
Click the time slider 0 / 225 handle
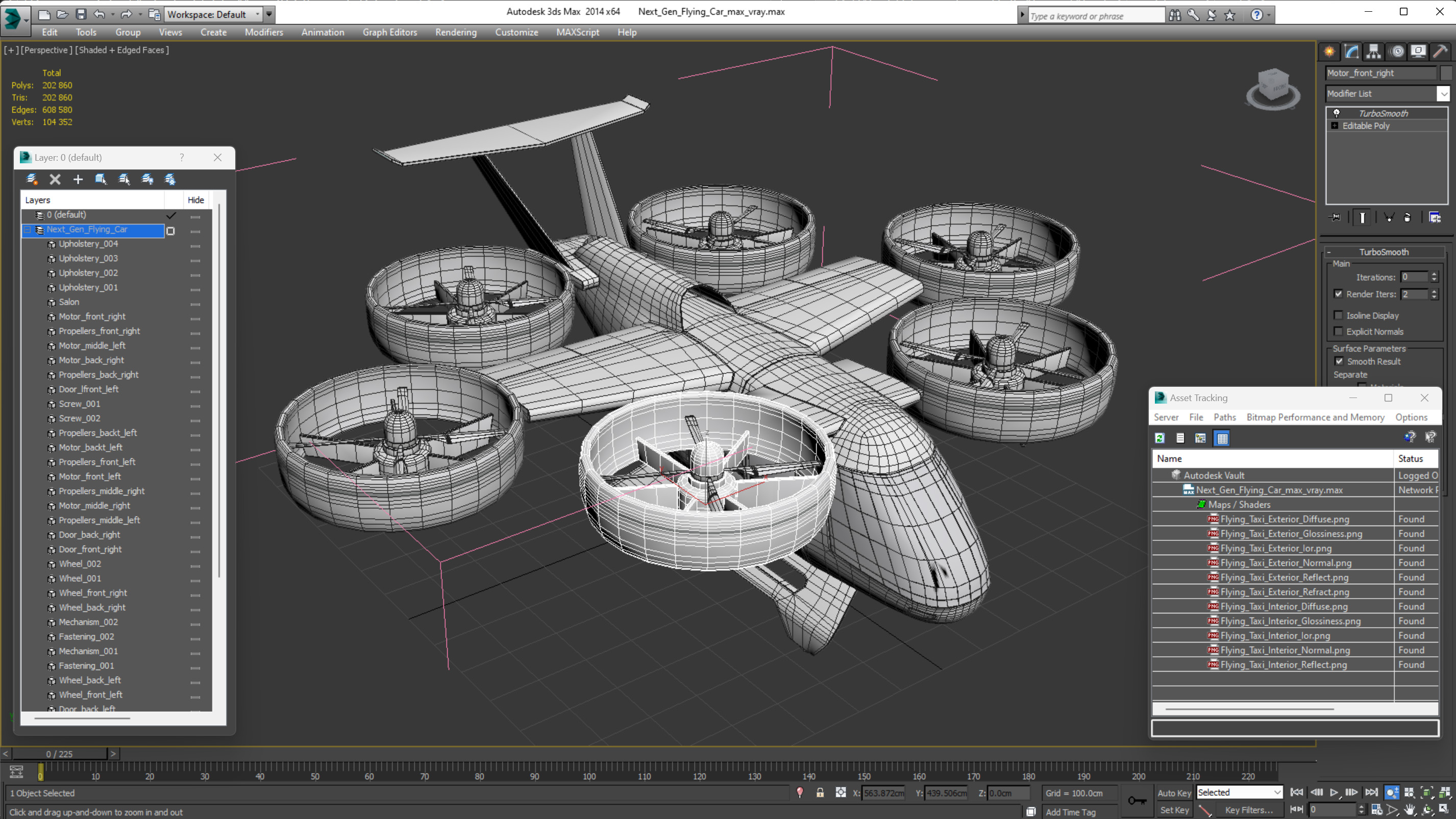59,754
